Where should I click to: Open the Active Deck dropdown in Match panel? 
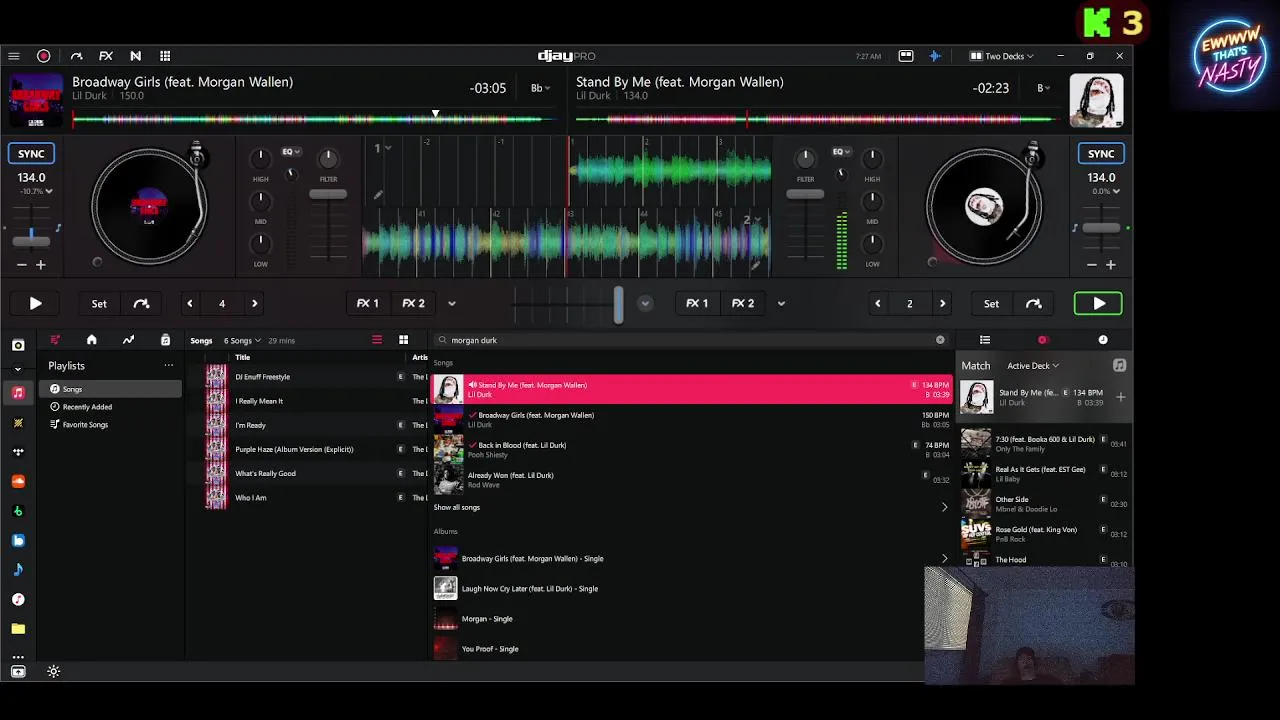click(x=1033, y=366)
